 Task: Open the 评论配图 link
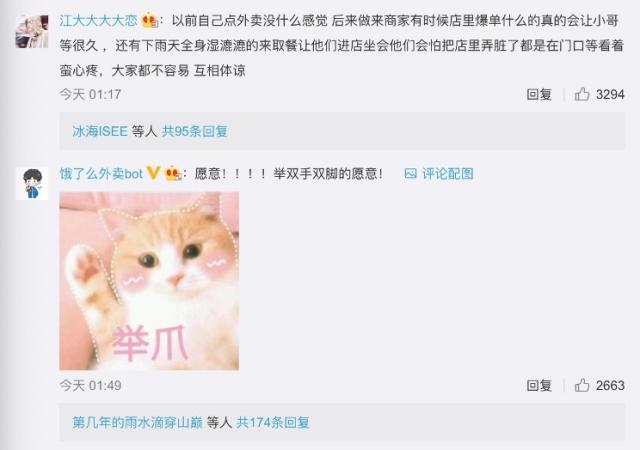tap(448, 174)
